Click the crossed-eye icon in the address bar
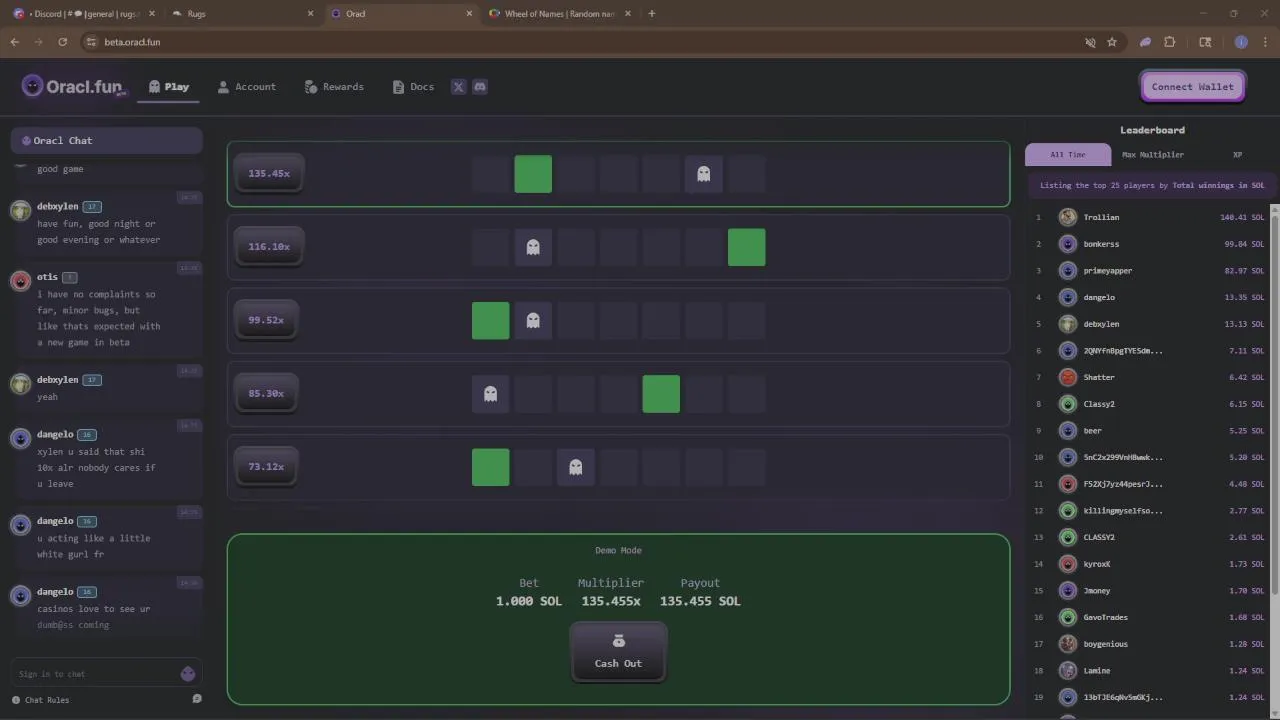The height and width of the screenshot is (720, 1280). pos(1091,42)
